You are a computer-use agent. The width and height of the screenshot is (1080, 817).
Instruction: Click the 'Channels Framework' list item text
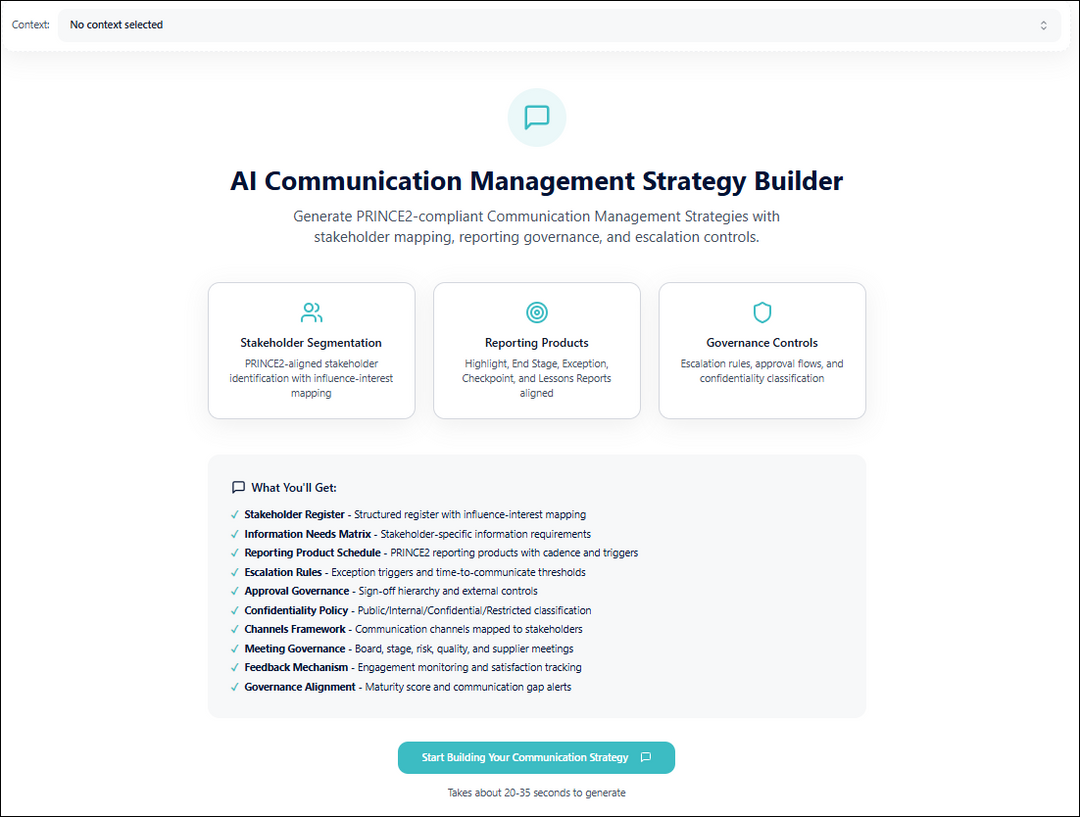click(x=413, y=630)
